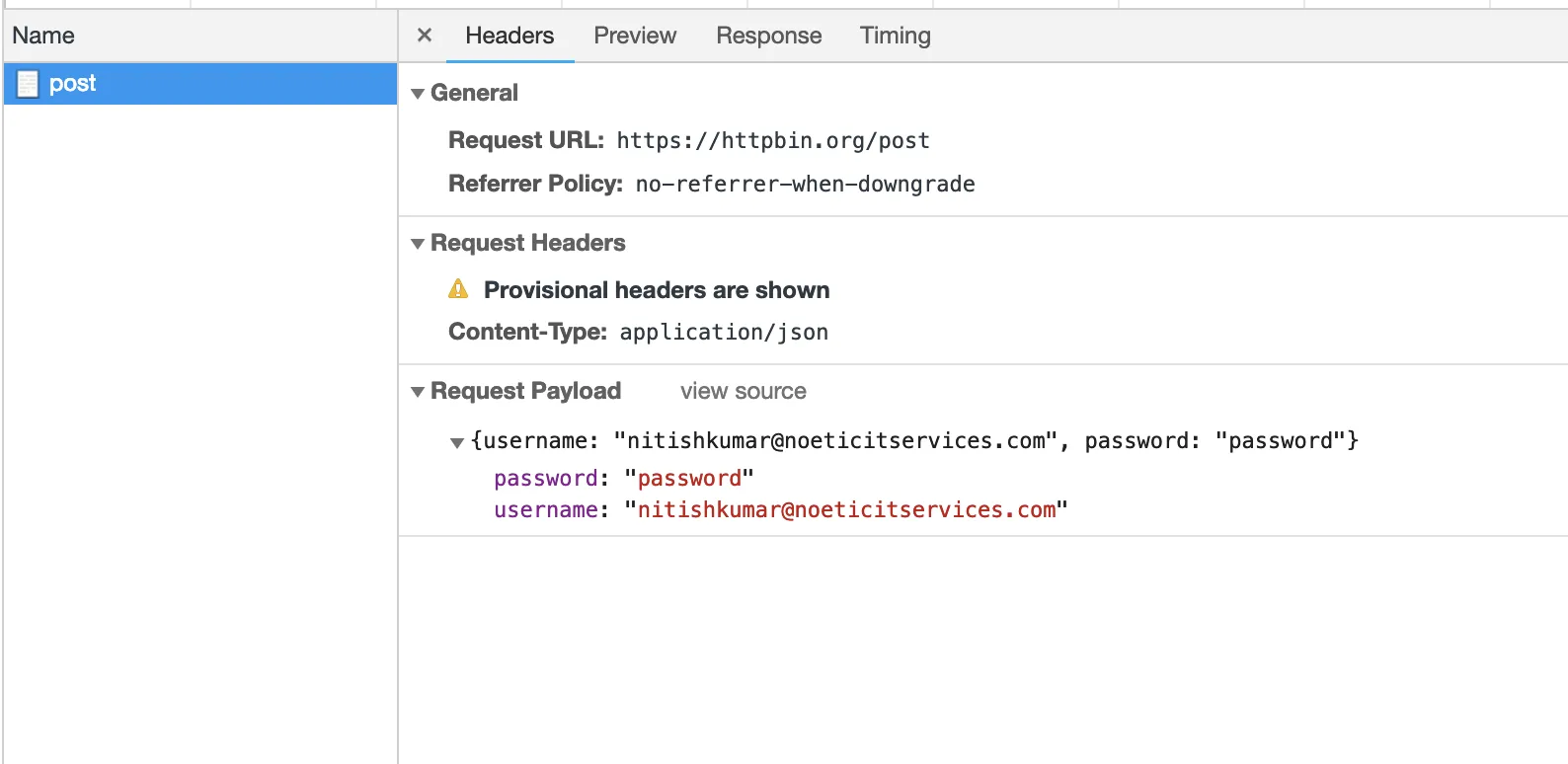Image resolution: width=1568 pixels, height=764 pixels.
Task: Click the password value in payload
Action: (689, 479)
